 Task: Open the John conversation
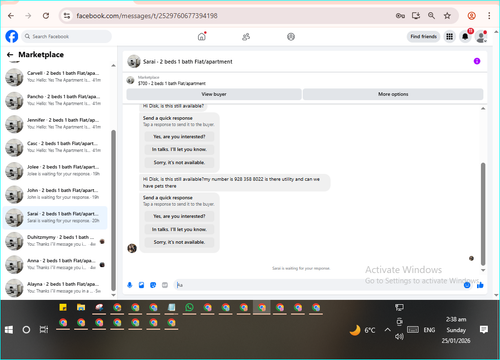pos(55,194)
